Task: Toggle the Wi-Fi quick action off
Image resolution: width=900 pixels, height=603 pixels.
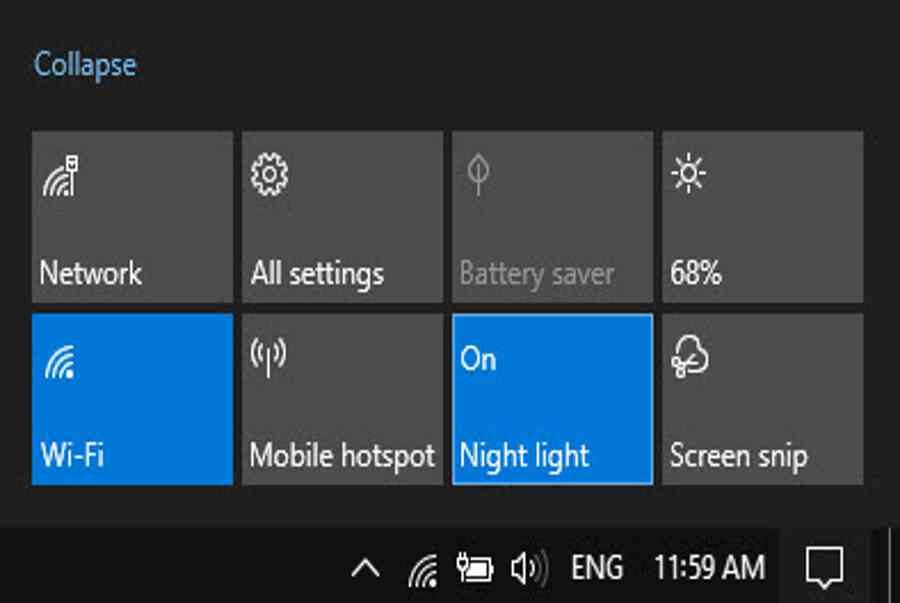Action: 133,399
